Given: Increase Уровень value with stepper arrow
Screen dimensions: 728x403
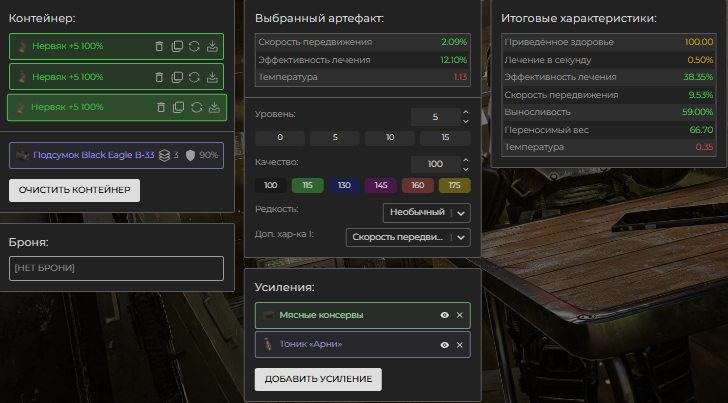Looking at the screenshot, I should click(x=465, y=113).
